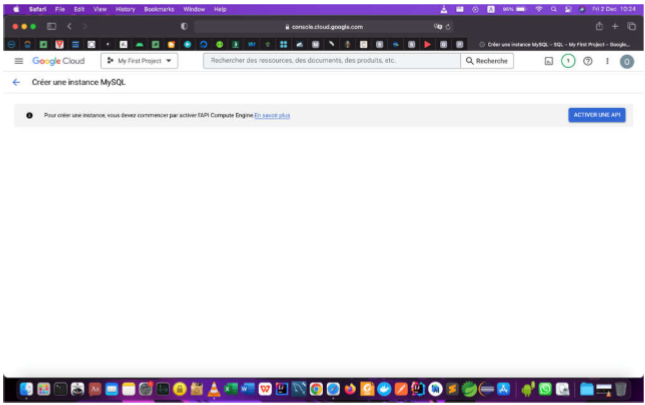Open Microsoft Word from the Dock
The image size is (645, 405).
click(248, 389)
